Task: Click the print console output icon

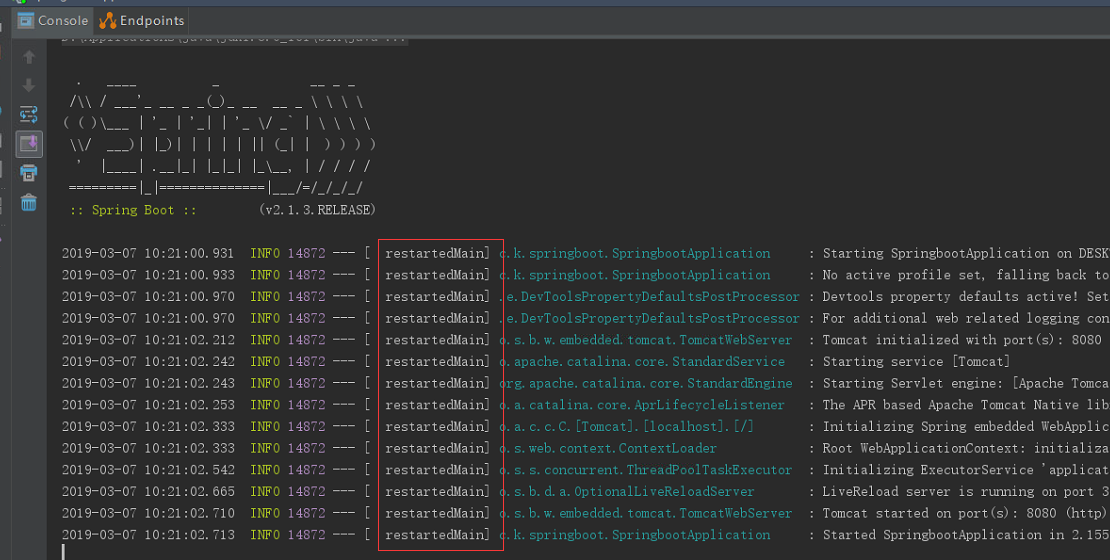Action: coord(29,173)
